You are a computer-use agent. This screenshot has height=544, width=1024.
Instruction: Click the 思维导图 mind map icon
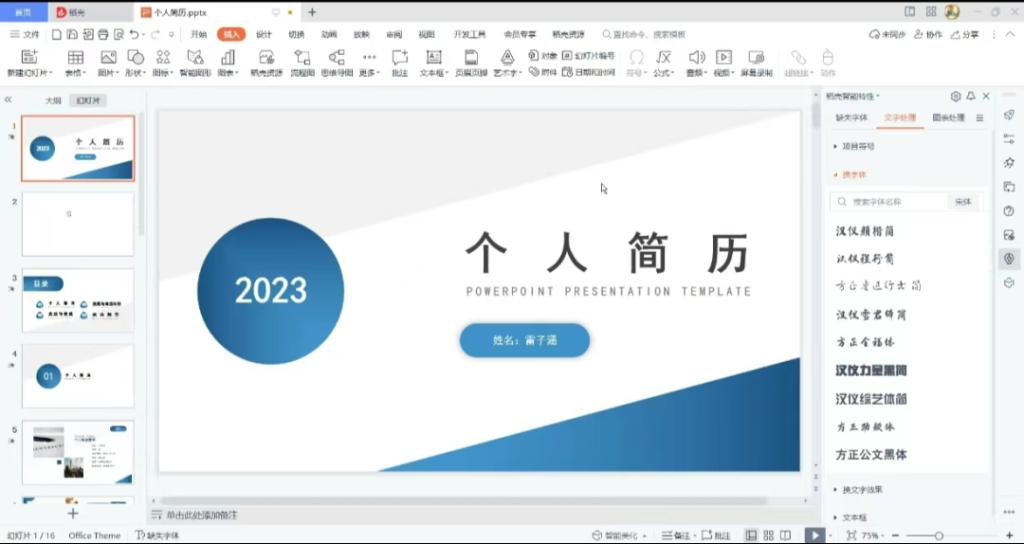pyautogui.click(x=336, y=62)
